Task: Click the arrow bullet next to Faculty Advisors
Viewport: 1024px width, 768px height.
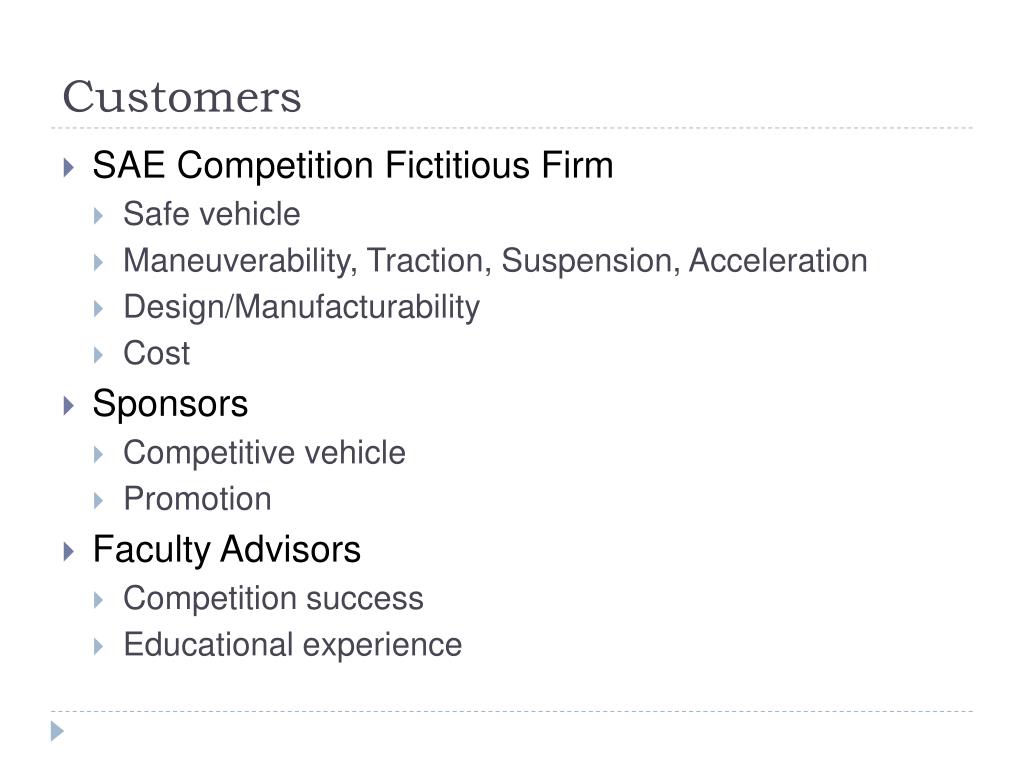Action: [69, 552]
